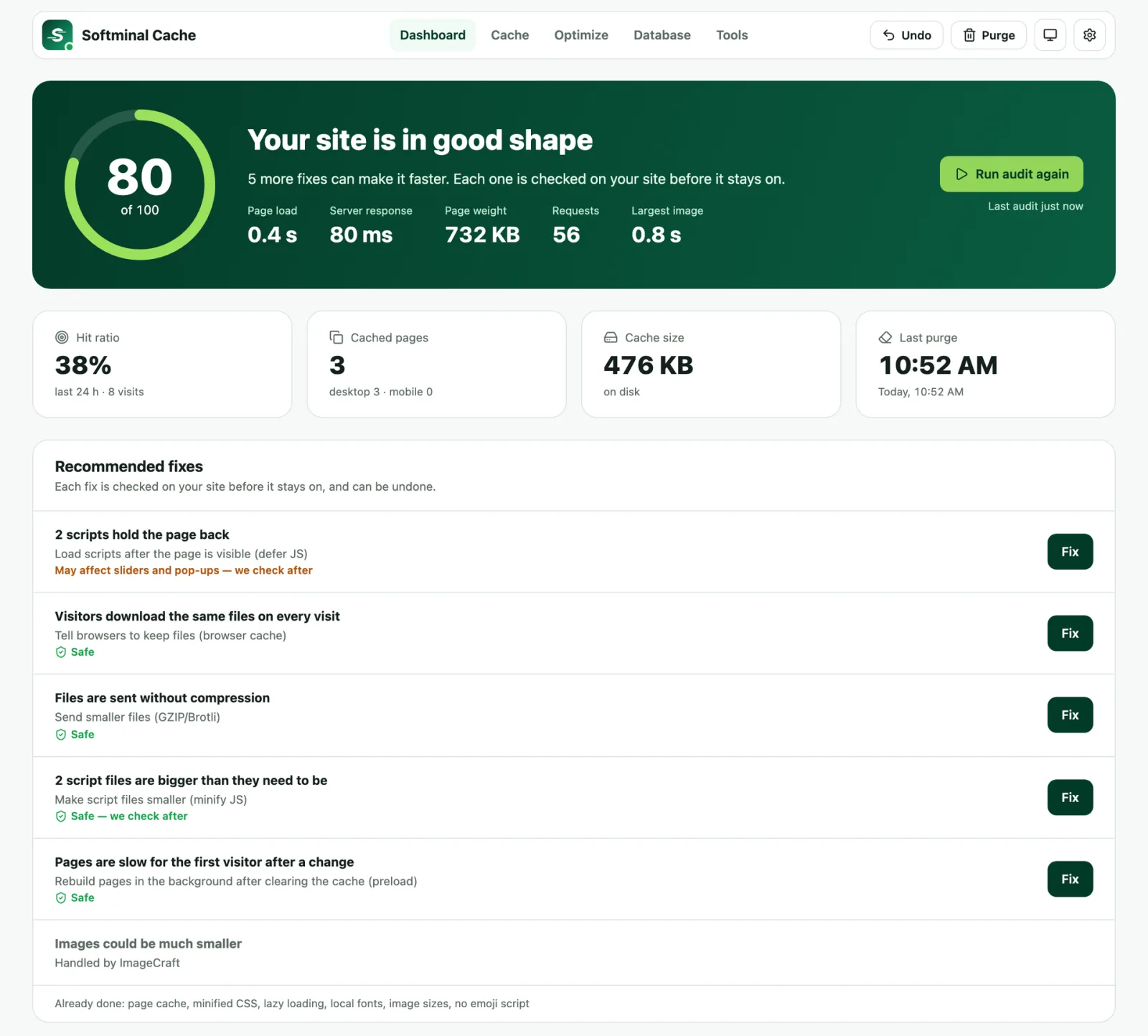
Task: Fix '2 script files are bigger'
Action: [x=1070, y=798]
